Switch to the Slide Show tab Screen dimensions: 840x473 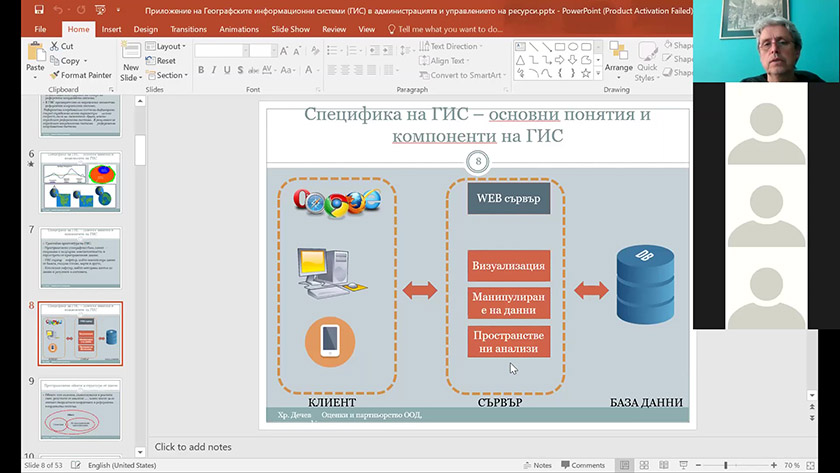pos(291,30)
